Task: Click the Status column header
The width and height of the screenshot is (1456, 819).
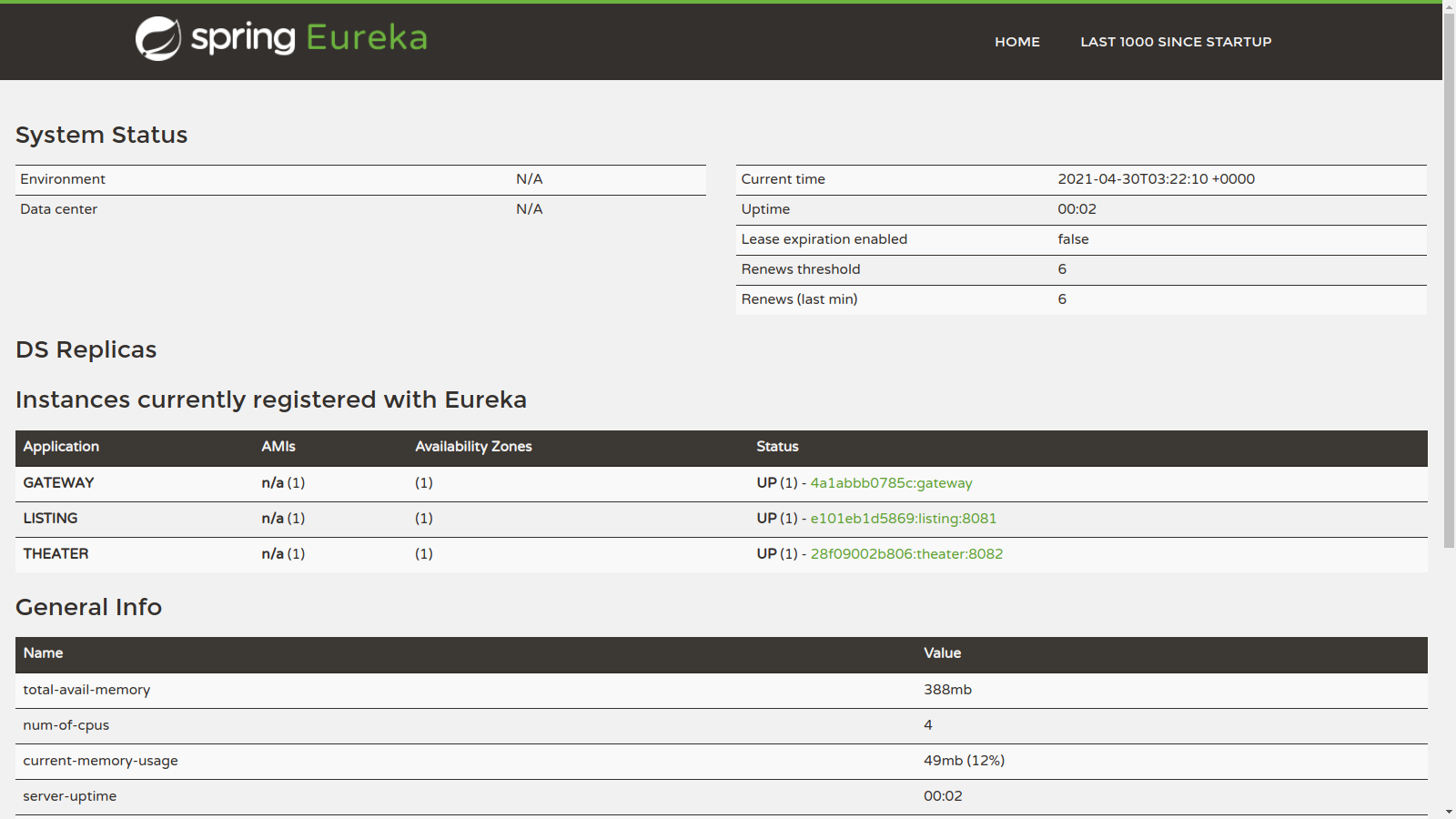Action: tap(777, 447)
